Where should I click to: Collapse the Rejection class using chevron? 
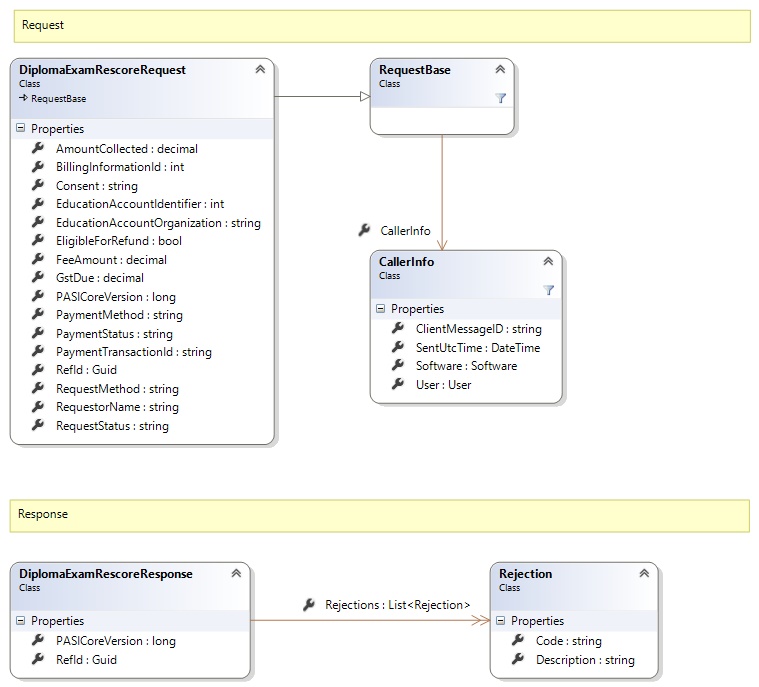point(645,574)
